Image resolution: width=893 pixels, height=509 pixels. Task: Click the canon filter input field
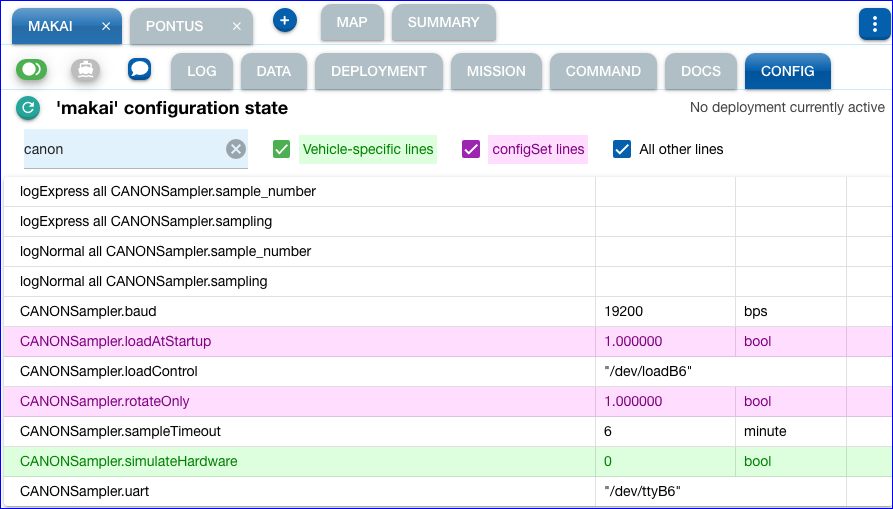click(x=122, y=149)
